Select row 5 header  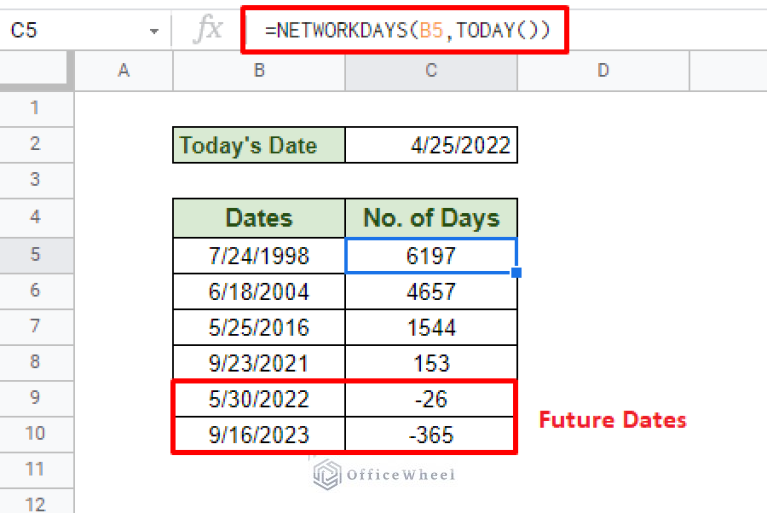[x=36, y=255]
